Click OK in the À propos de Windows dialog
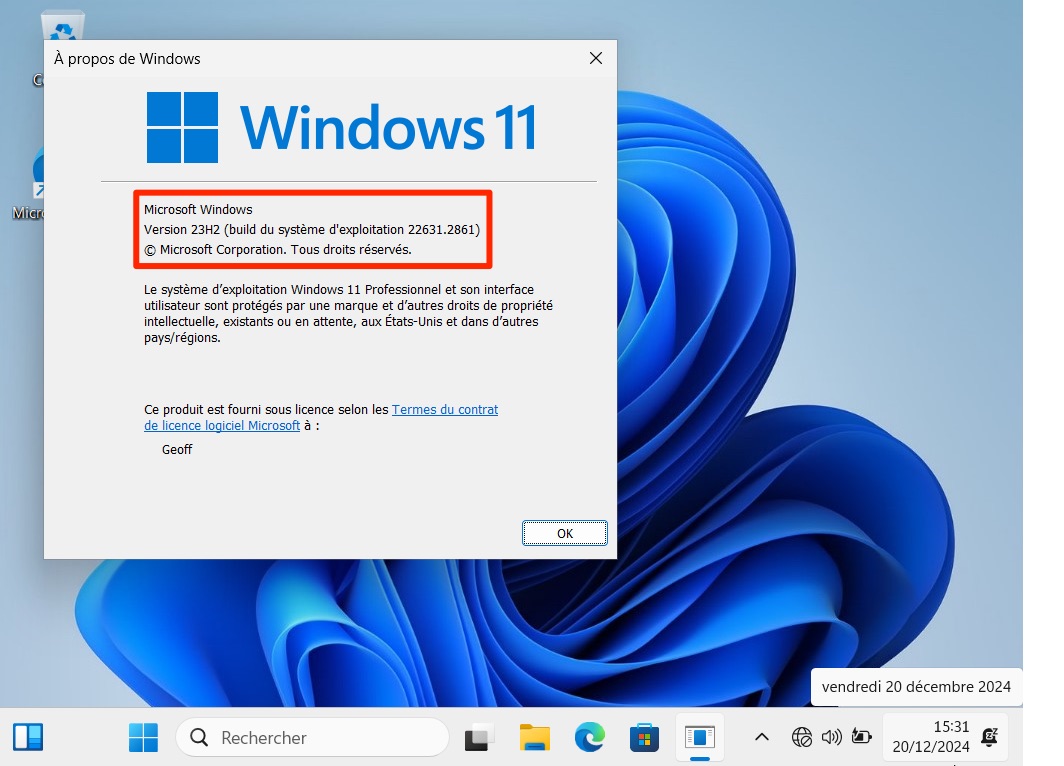 click(x=565, y=533)
